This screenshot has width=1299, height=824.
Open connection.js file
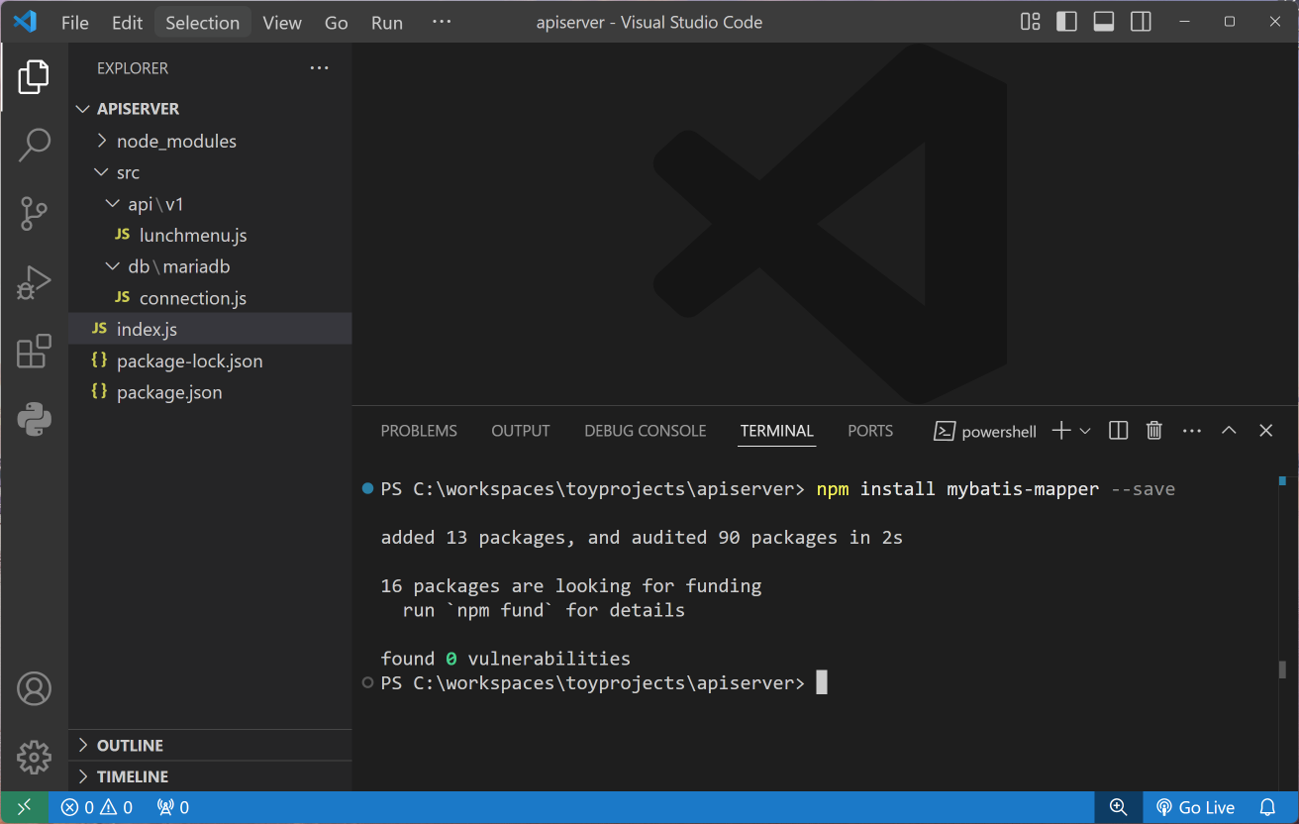tap(210, 298)
